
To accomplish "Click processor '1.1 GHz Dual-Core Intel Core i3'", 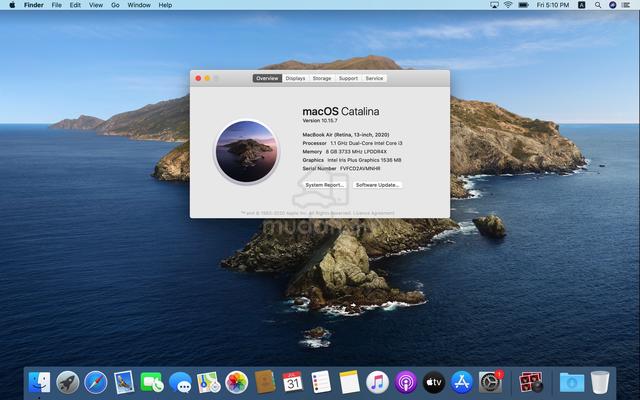I will [366, 143].
